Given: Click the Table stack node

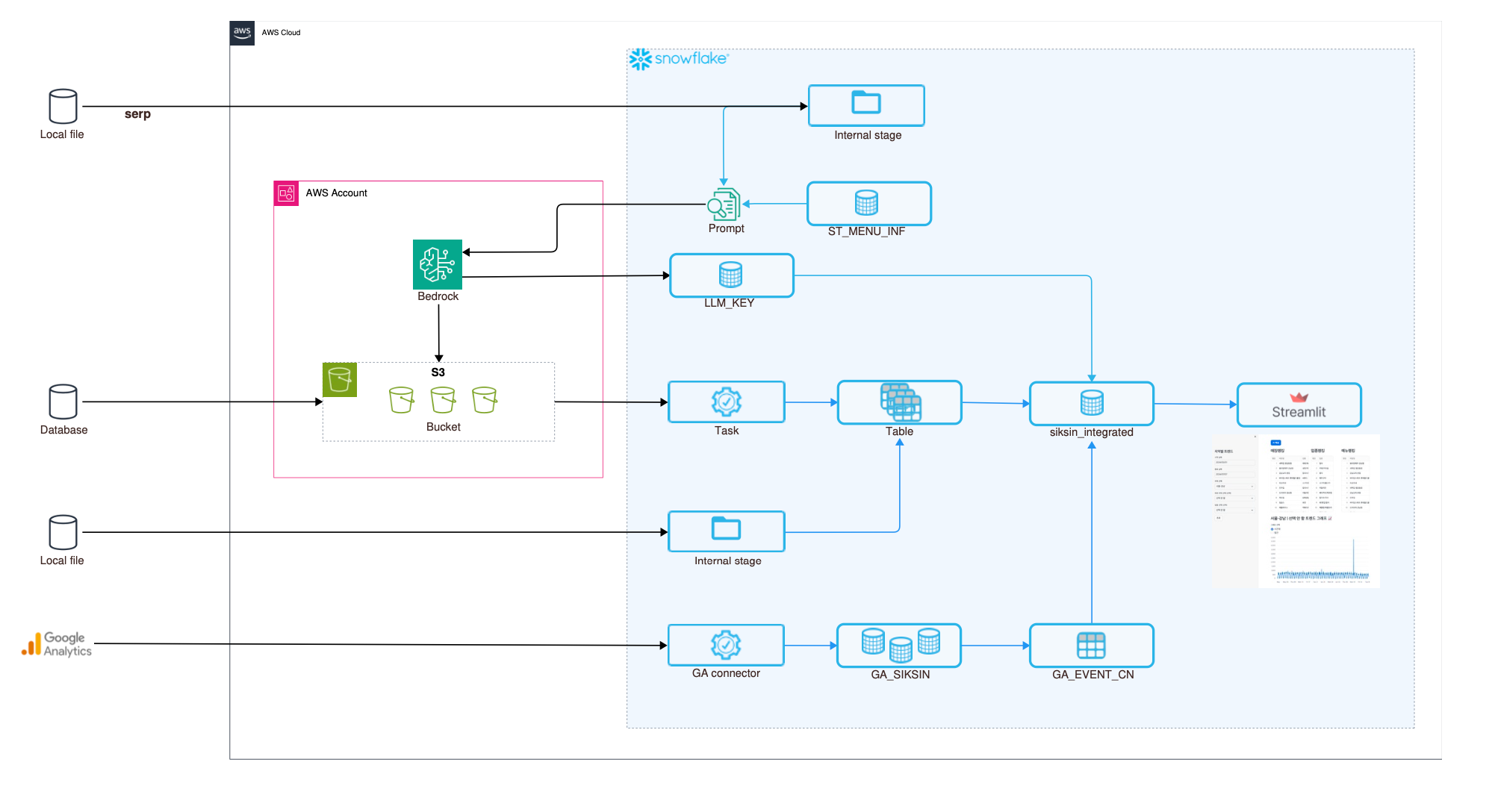Looking at the screenshot, I should pos(899,403).
